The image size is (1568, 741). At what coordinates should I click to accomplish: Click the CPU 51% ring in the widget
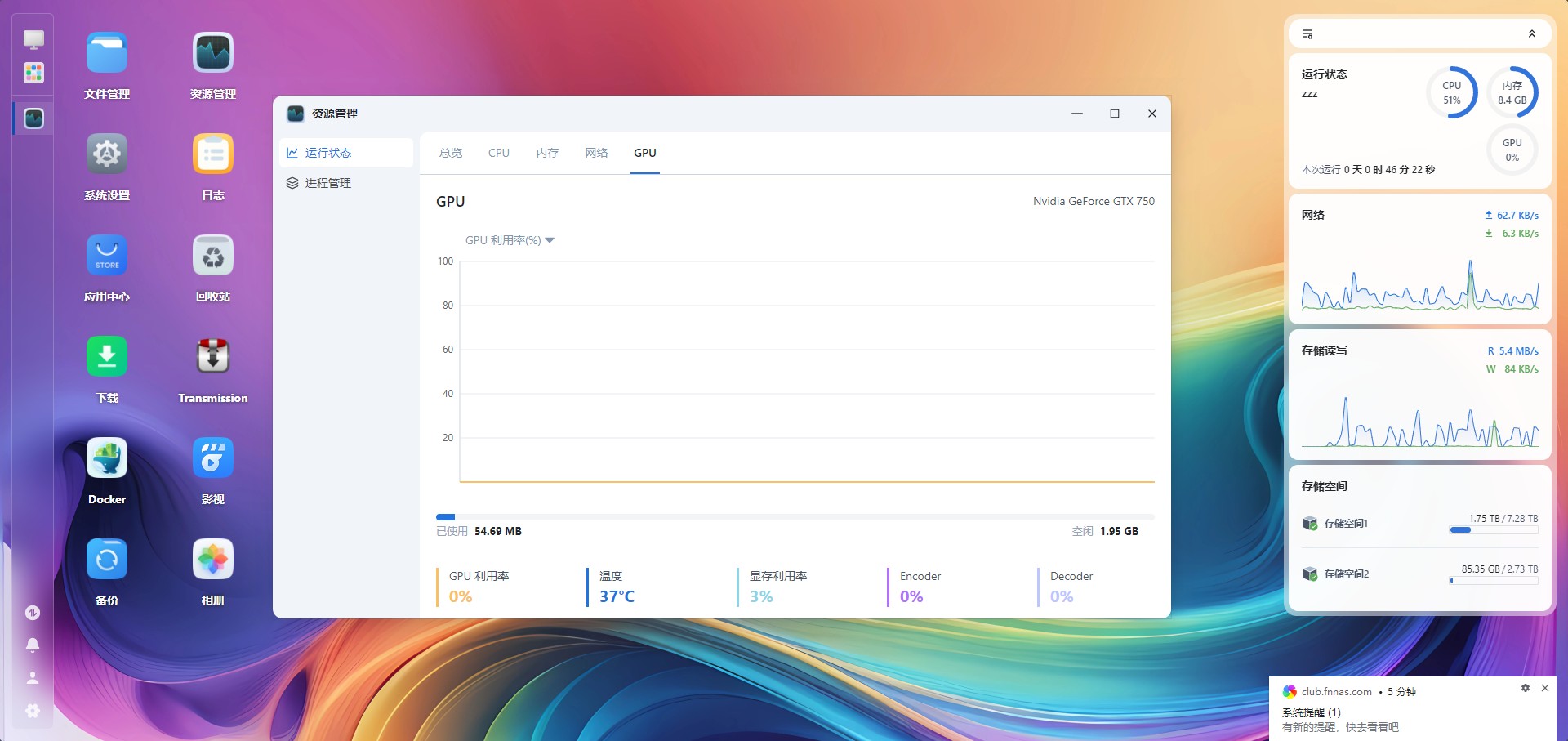1452,92
